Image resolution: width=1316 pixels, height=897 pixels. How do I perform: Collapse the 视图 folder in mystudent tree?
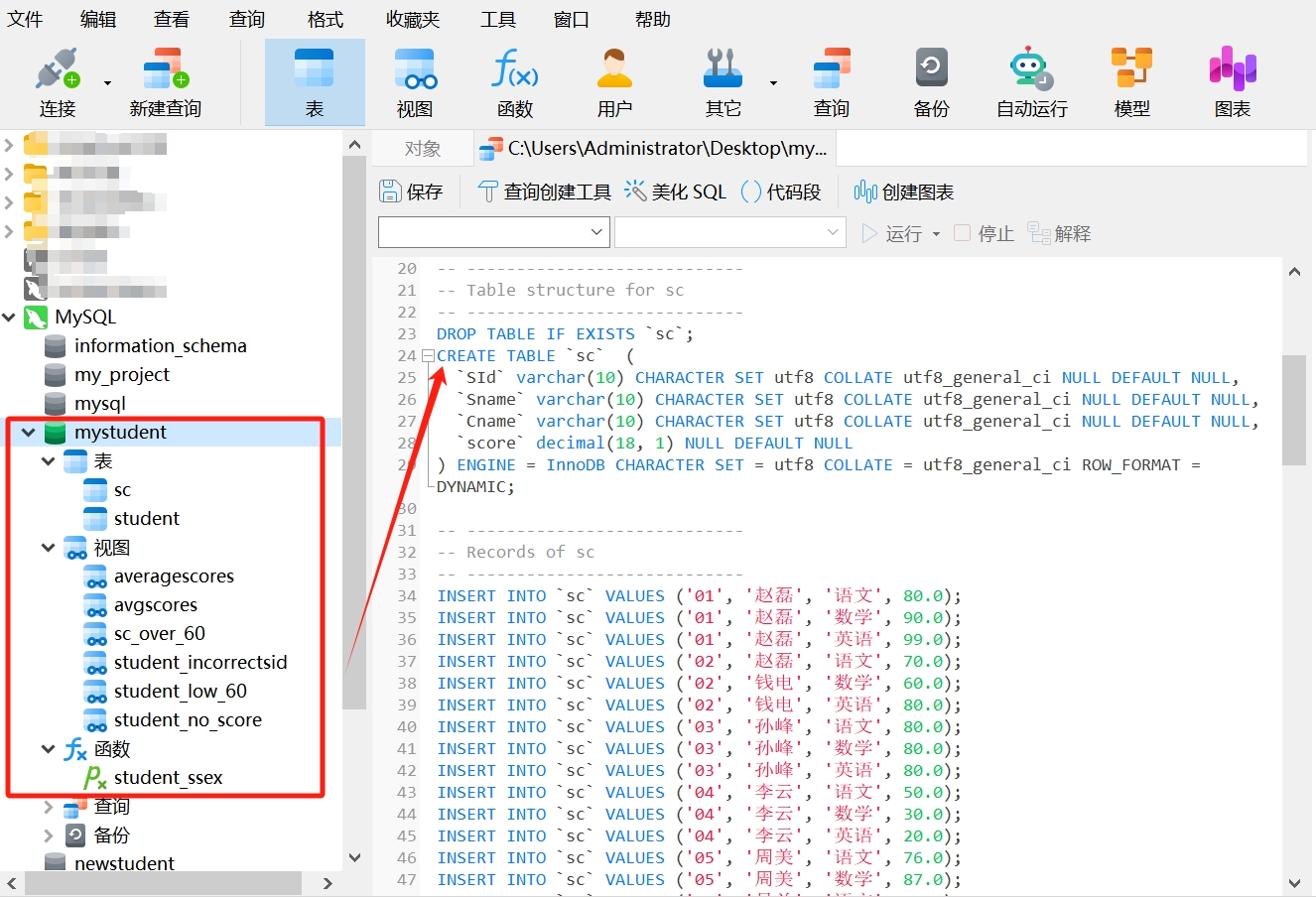pyautogui.click(x=48, y=548)
